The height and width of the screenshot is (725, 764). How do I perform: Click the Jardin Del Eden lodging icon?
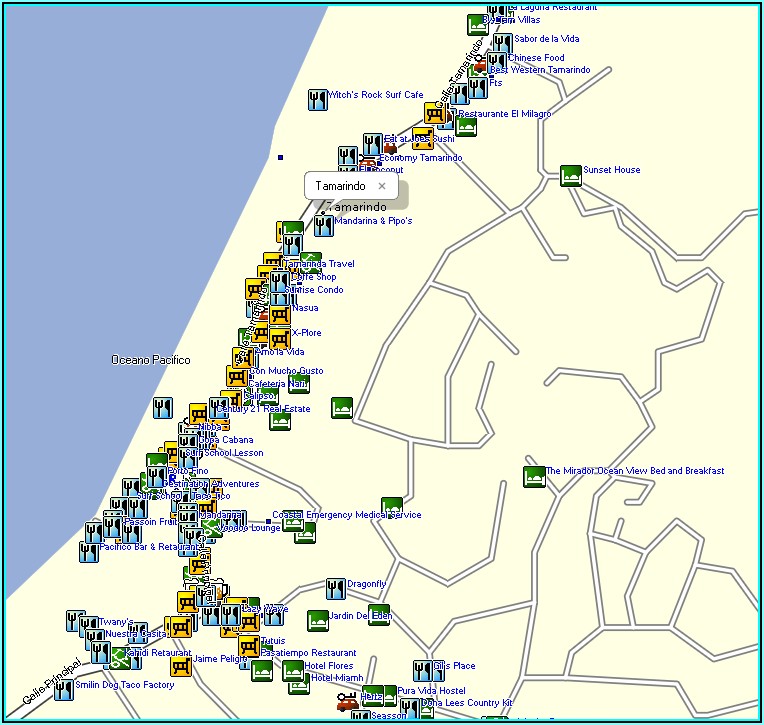click(x=318, y=620)
